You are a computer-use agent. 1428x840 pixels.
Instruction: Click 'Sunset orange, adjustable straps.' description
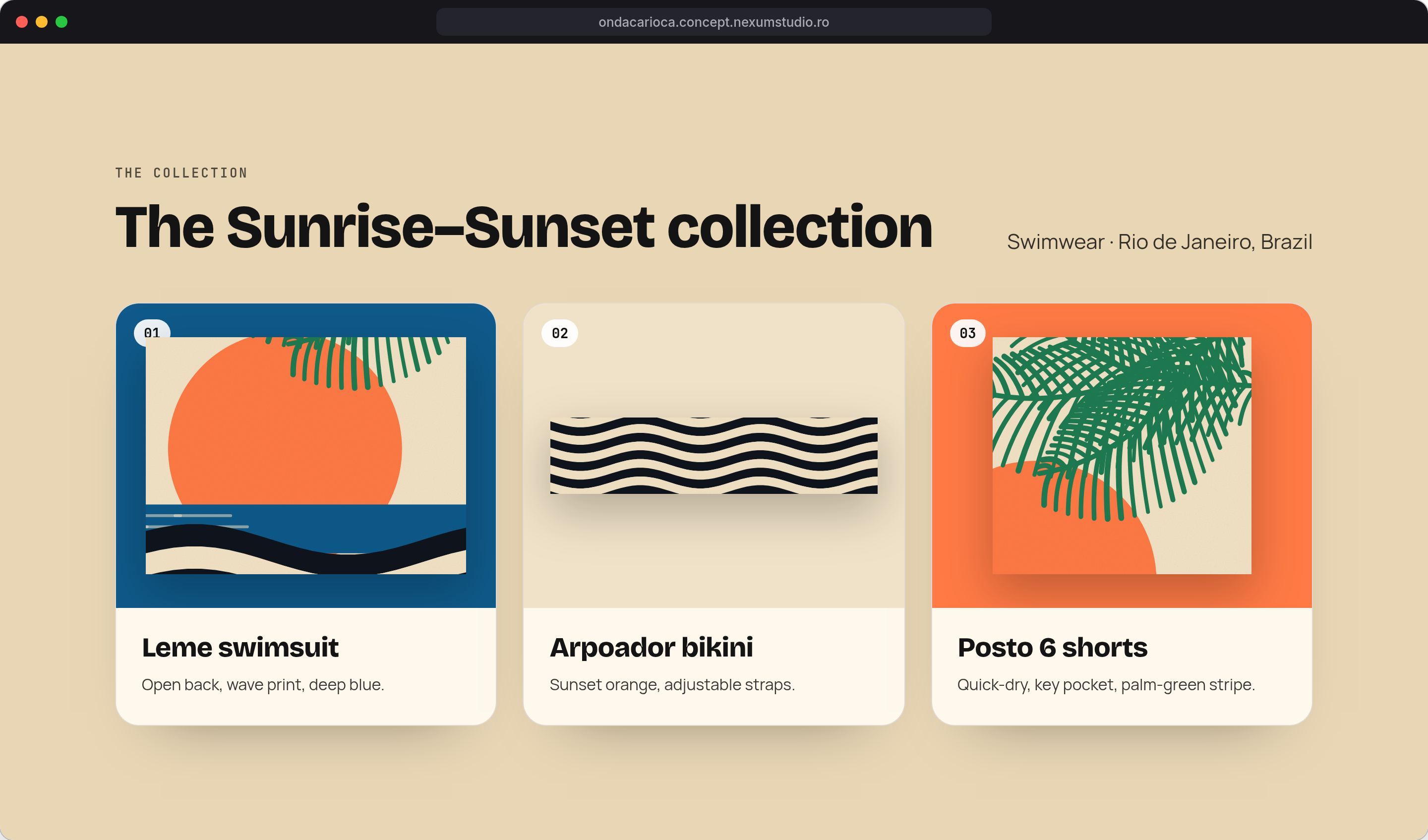coord(672,685)
